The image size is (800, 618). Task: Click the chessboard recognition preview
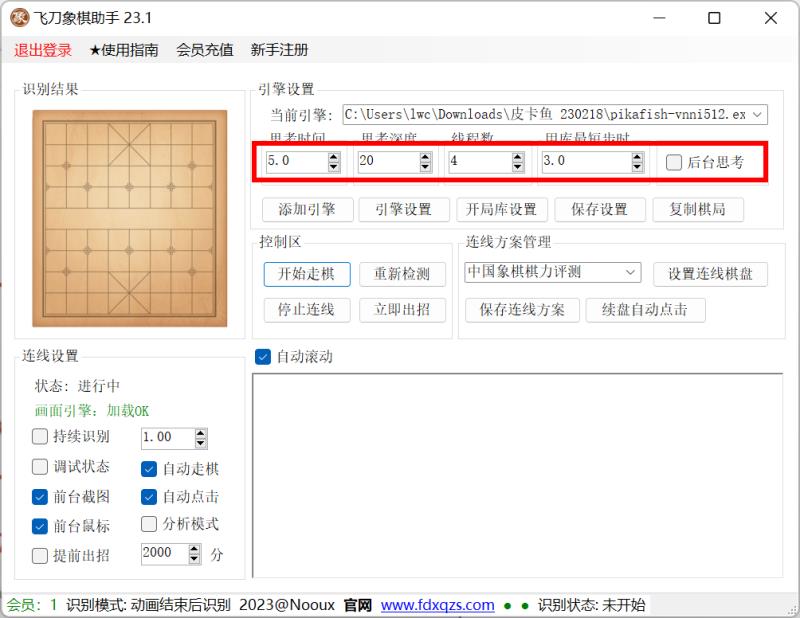click(129, 218)
